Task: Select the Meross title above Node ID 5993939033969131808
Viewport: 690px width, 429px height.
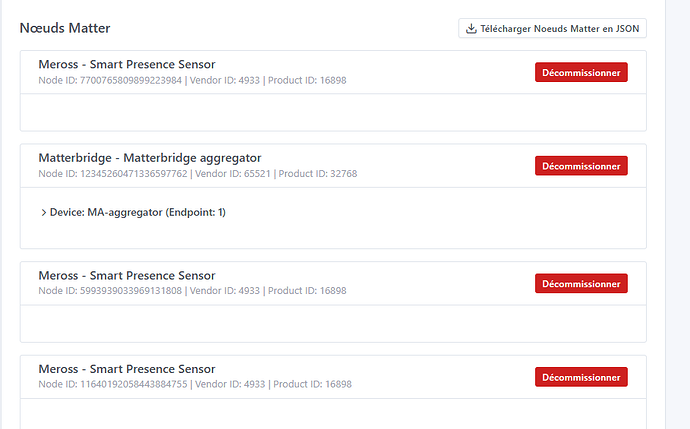Action: tap(126, 275)
